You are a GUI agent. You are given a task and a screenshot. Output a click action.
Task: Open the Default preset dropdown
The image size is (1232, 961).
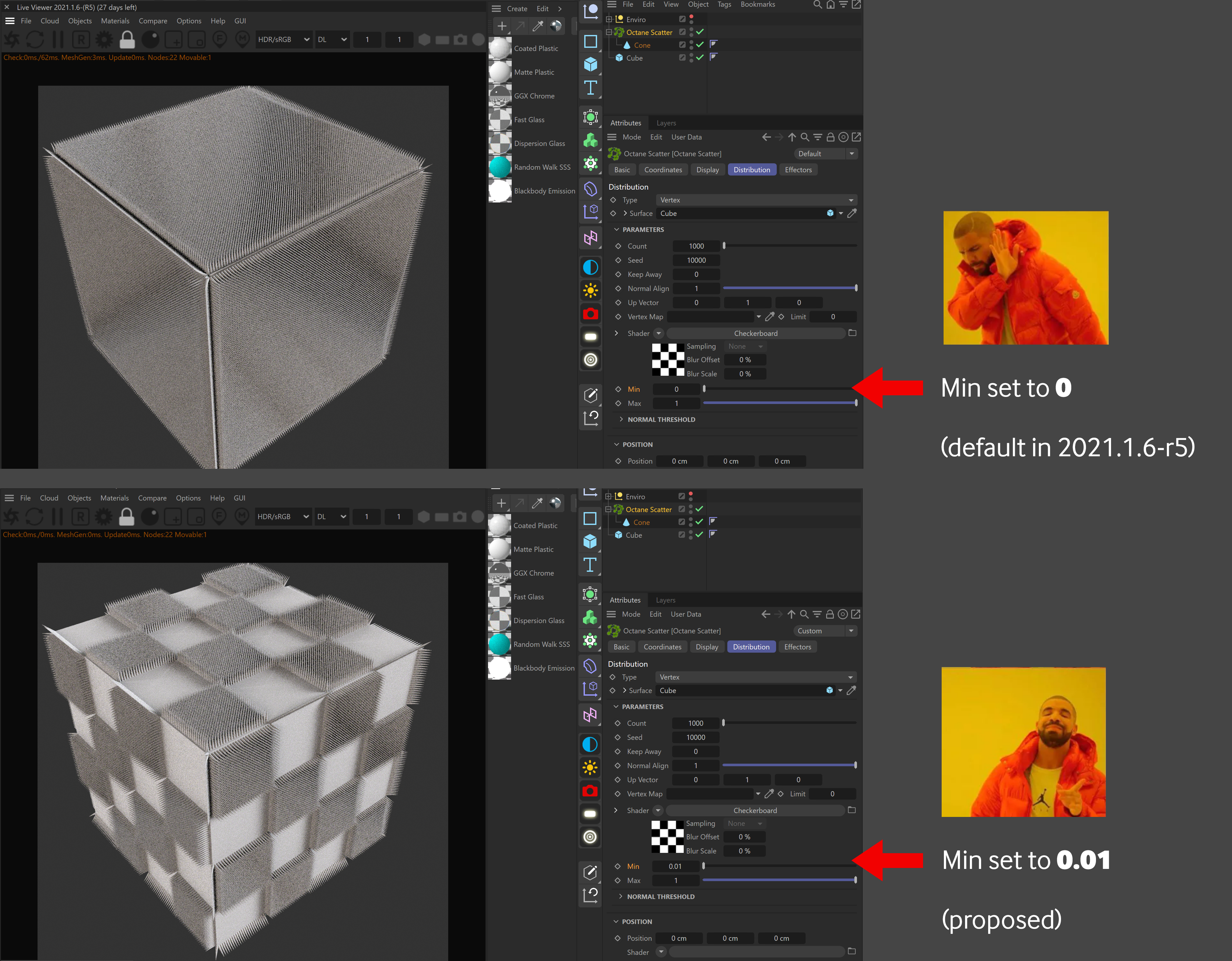click(825, 153)
